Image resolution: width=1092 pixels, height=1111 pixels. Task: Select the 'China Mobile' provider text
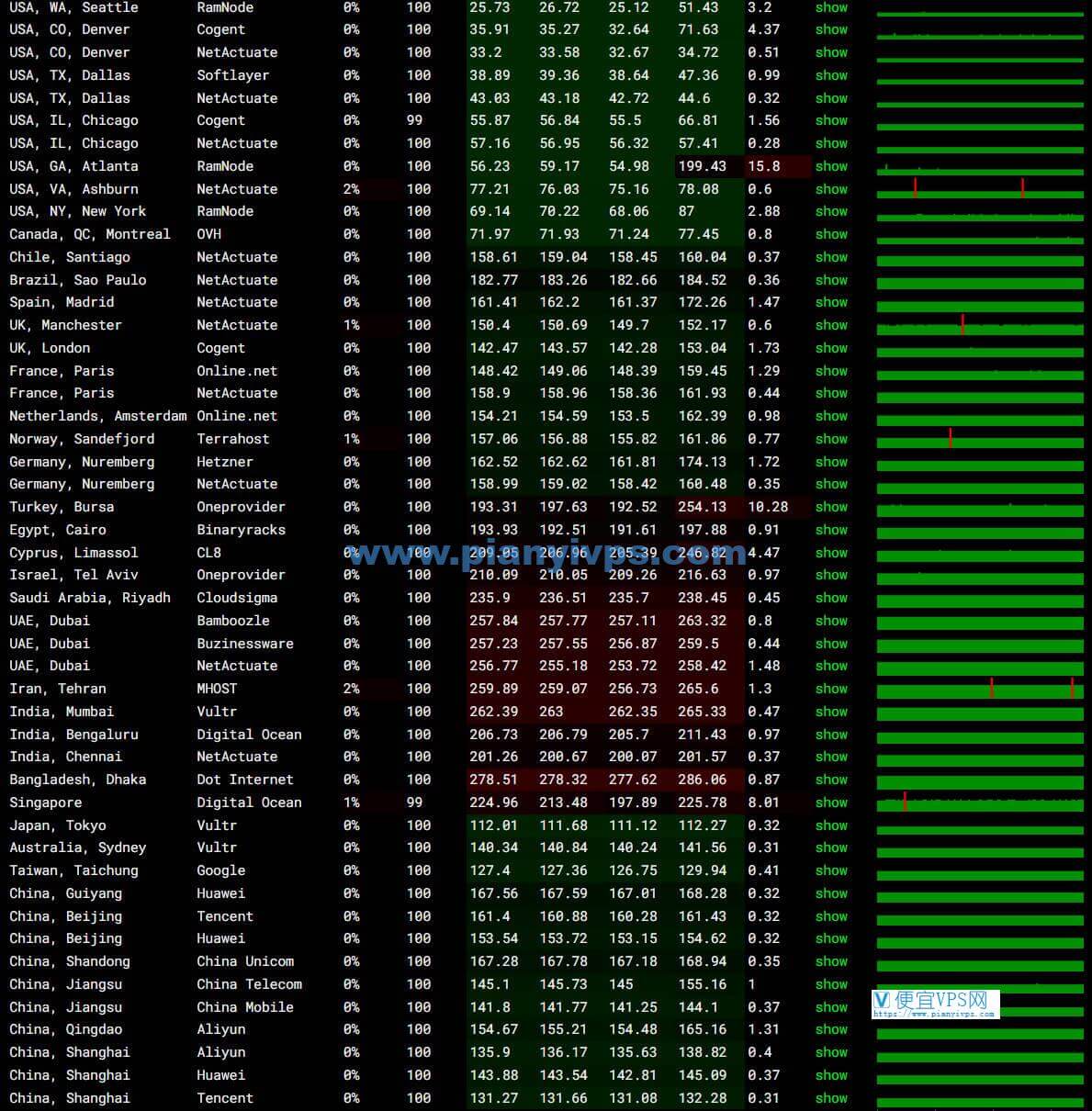click(245, 1007)
